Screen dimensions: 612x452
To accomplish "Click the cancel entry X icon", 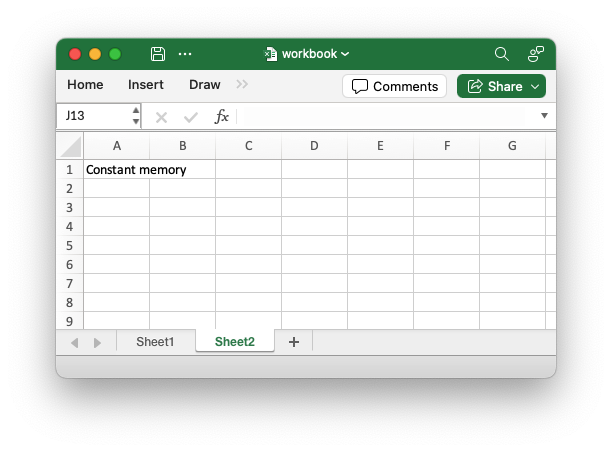I will pyautogui.click(x=161, y=117).
